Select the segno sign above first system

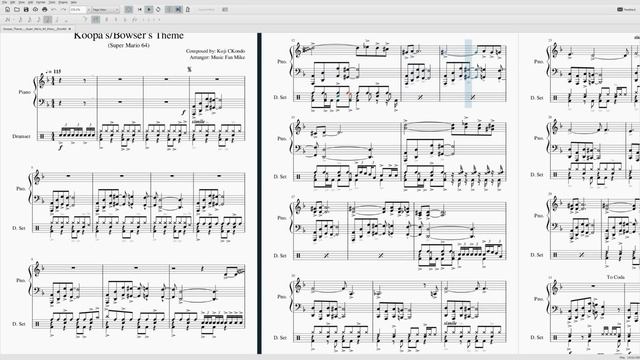(189, 69)
